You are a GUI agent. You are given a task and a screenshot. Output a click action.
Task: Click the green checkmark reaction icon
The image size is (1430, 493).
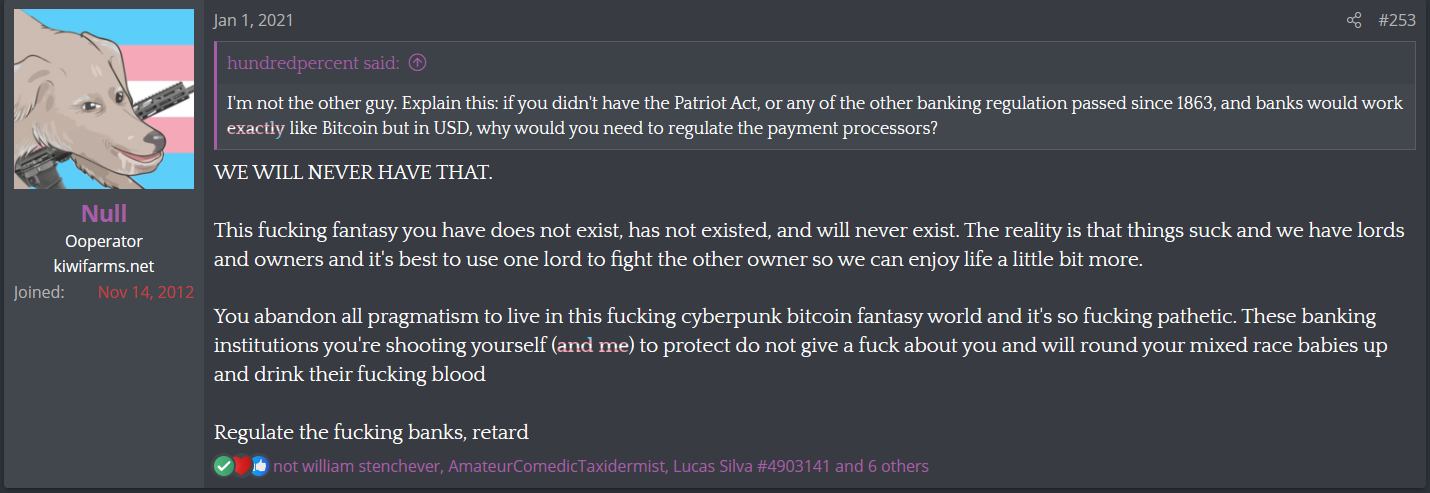(223, 466)
